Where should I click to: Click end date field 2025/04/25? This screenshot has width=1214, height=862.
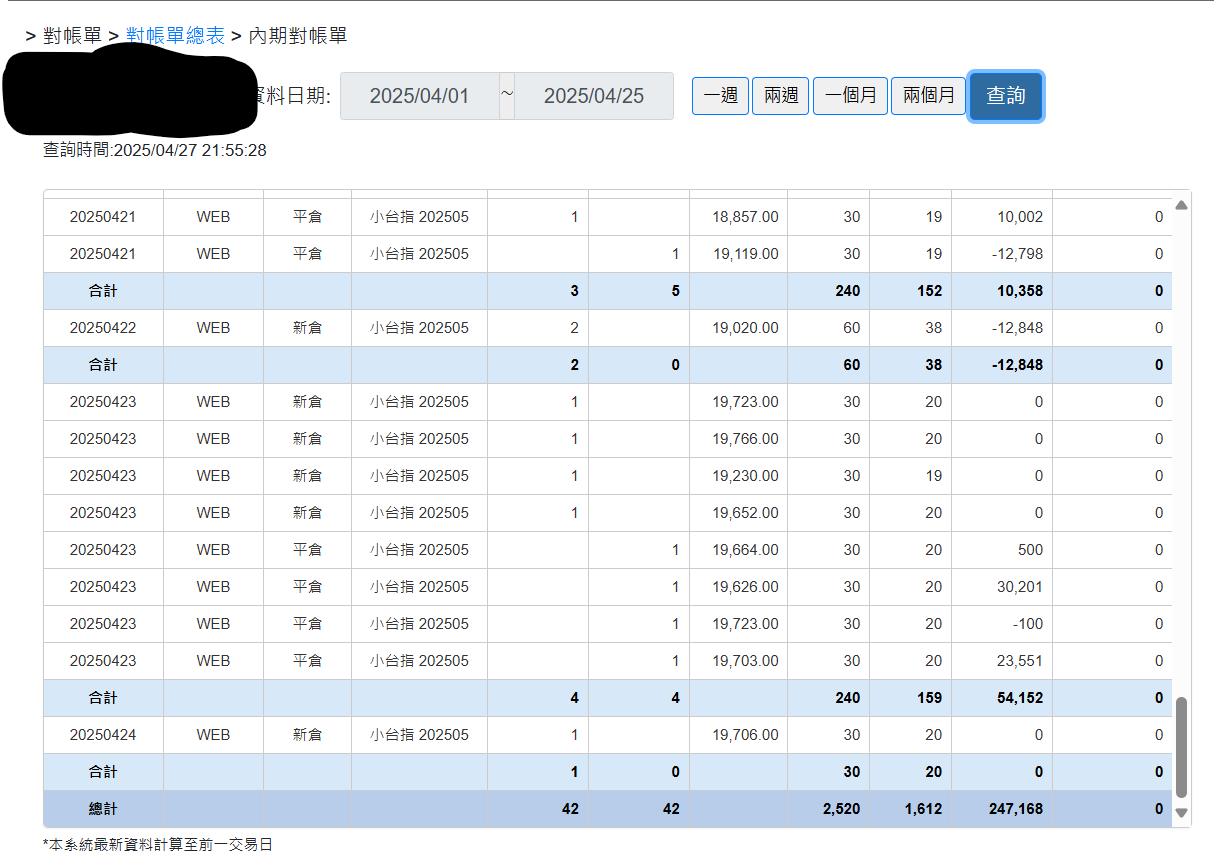[x=594, y=96]
